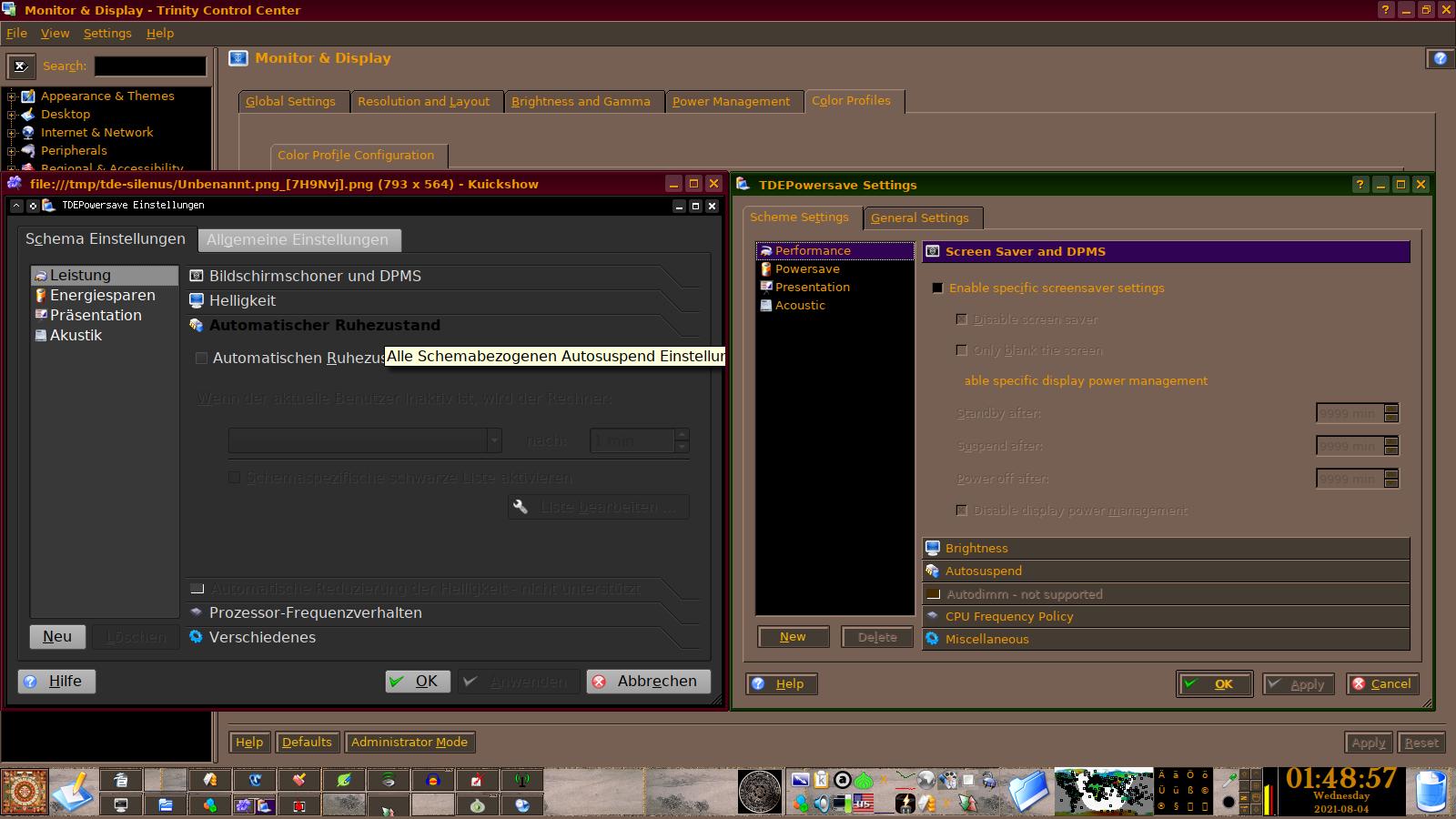
Task: Select the Presentation scheme
Action: tap(834, 288)
